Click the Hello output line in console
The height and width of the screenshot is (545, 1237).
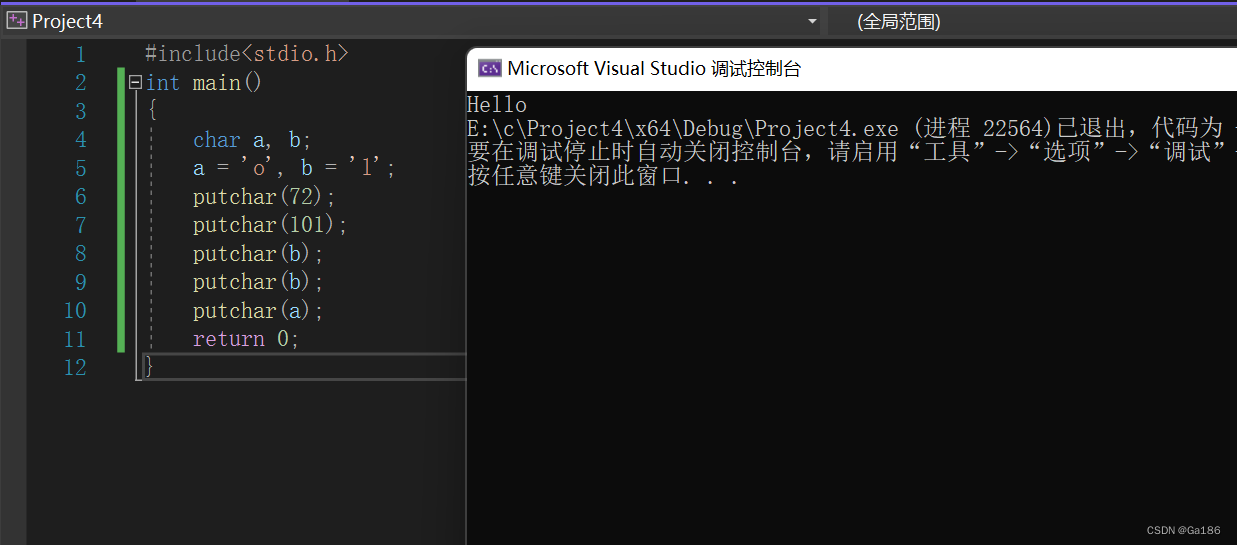(x=497, y=104)
